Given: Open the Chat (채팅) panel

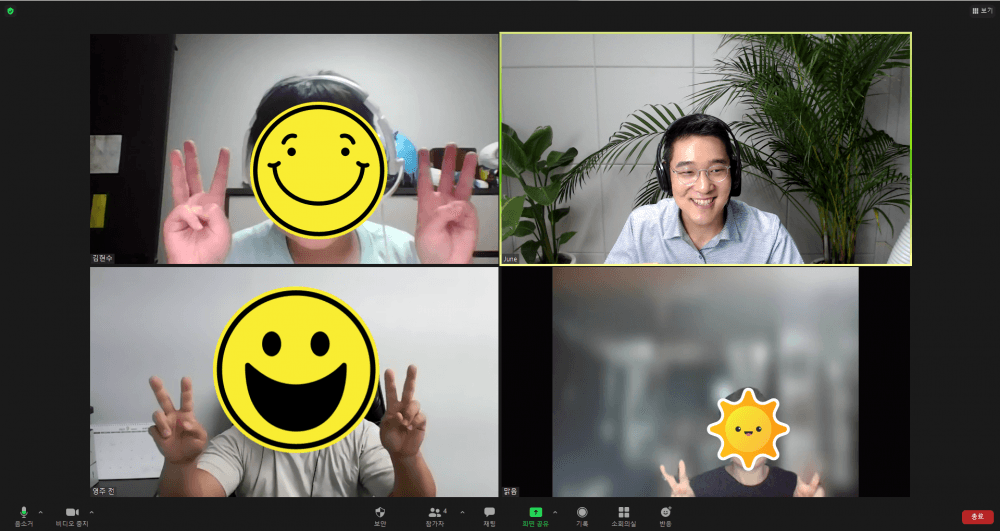Looking at the screenshot, I should click(x=489, y=513).
